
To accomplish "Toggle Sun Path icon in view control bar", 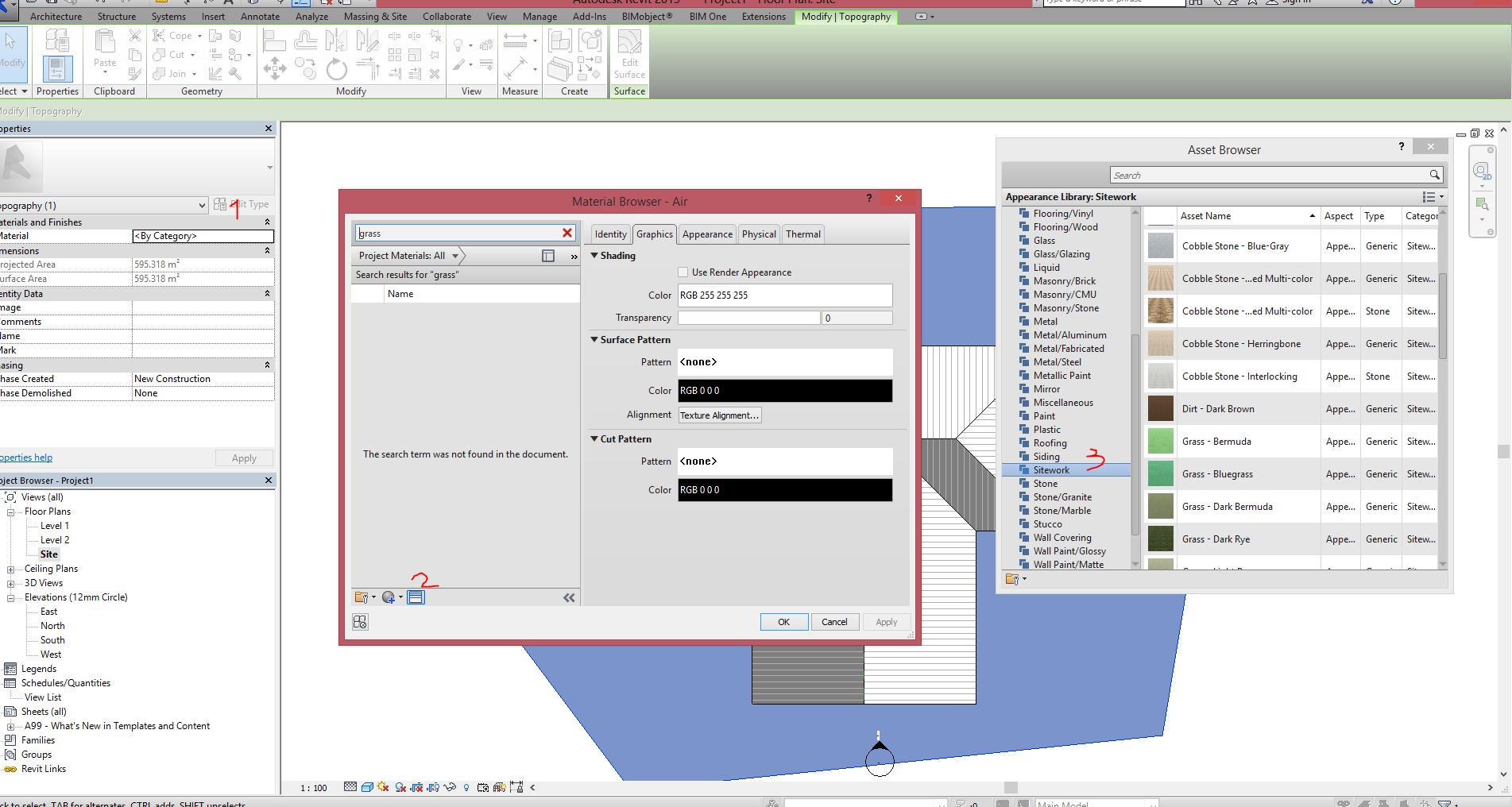I will [x=384, y=787].
